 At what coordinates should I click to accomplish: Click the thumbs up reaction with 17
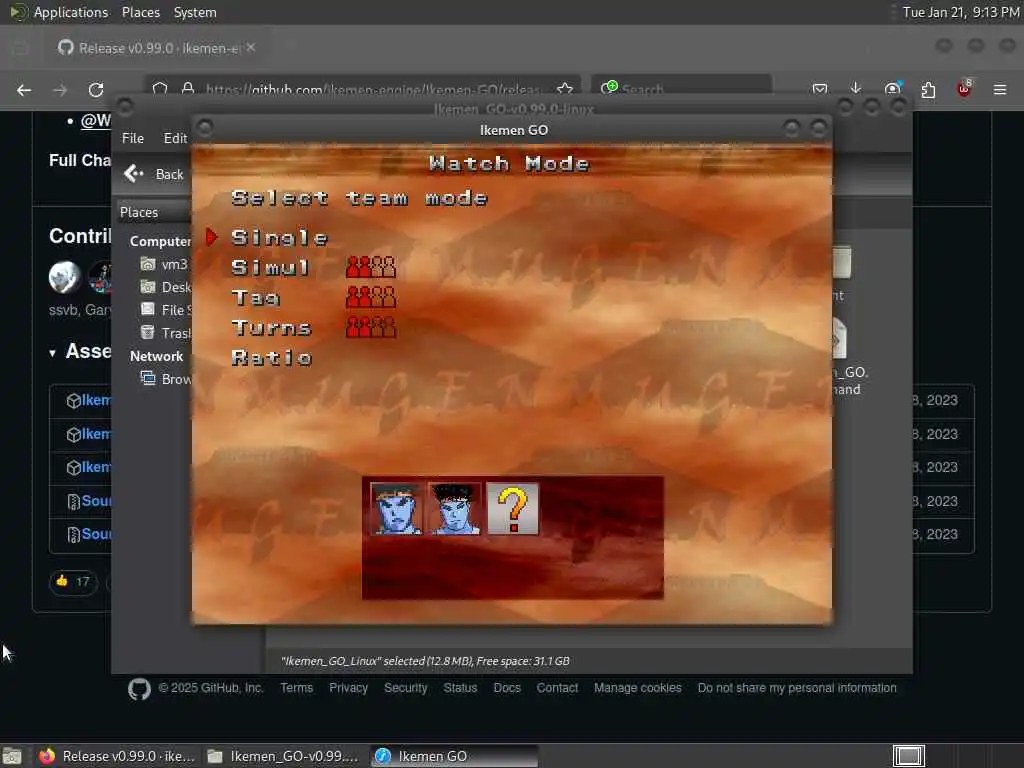click(72, 581)
